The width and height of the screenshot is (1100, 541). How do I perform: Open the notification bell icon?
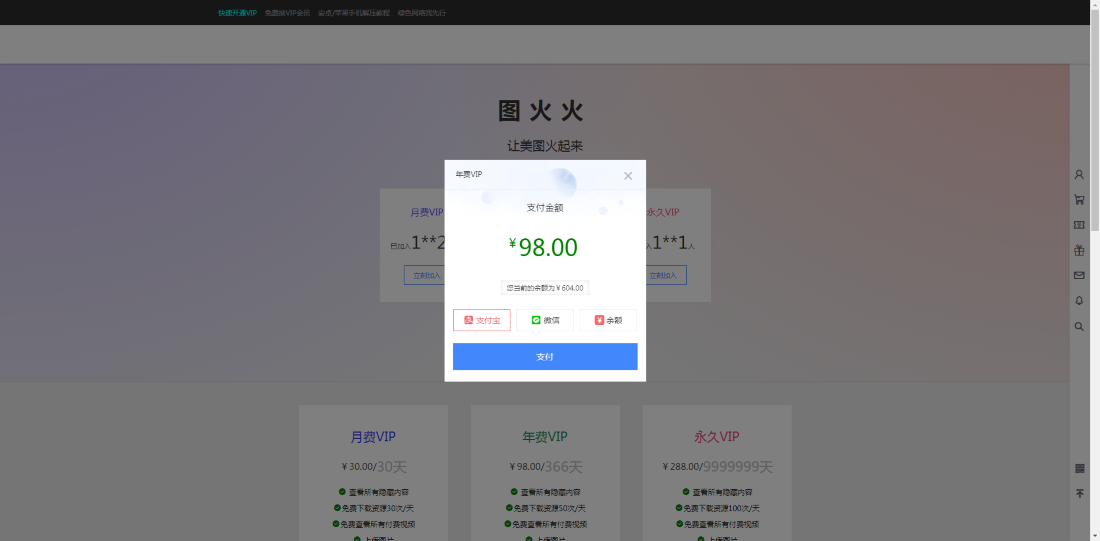click(1079, 301)
